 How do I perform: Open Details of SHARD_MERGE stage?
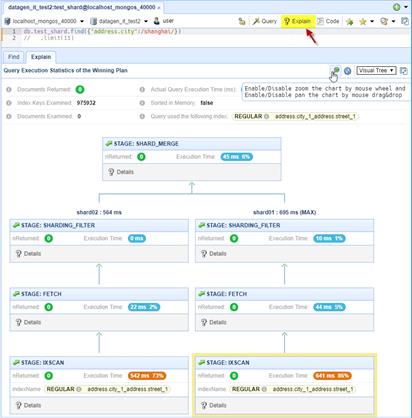(121, 172)
